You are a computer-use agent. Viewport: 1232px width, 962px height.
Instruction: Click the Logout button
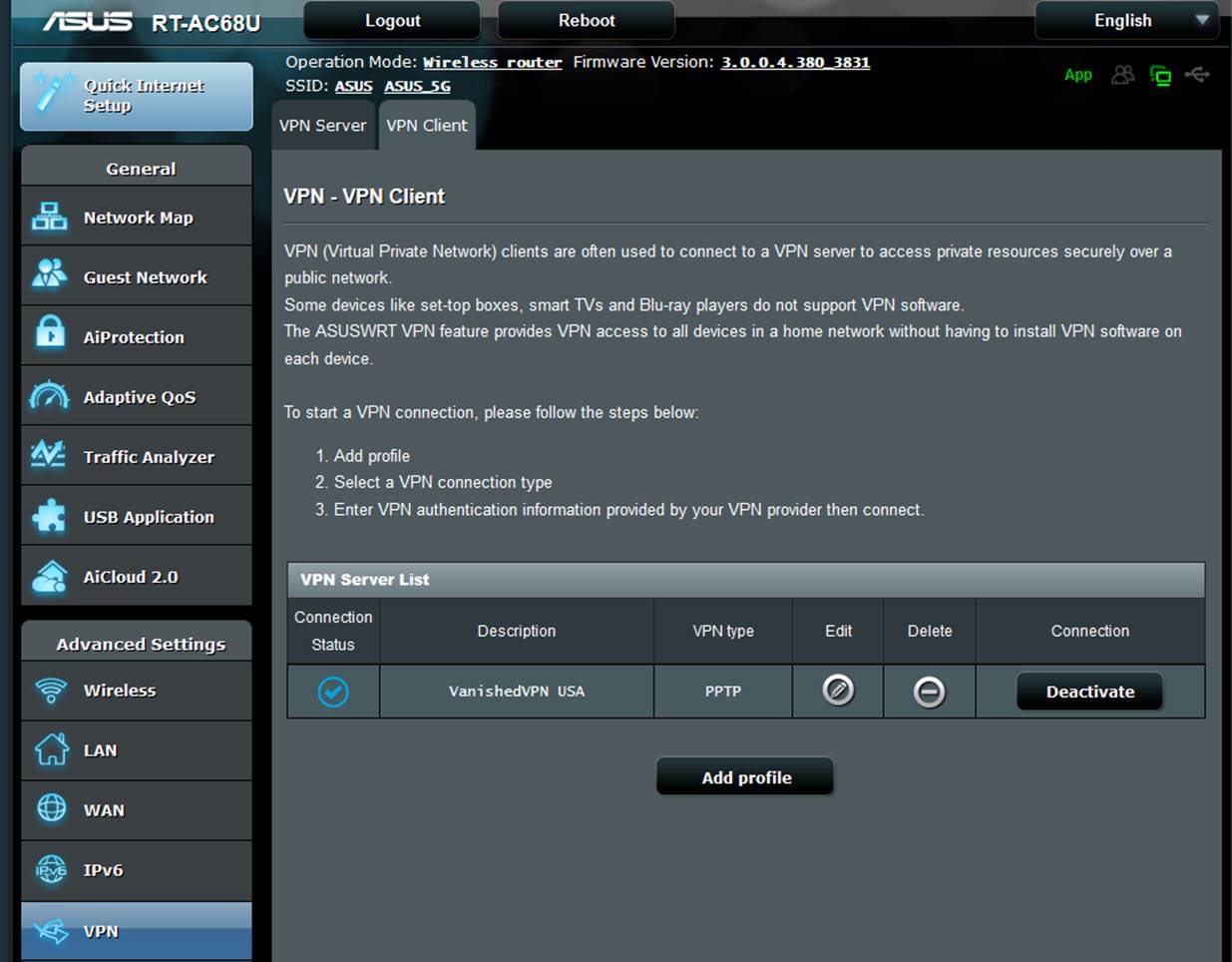point(392,20)
